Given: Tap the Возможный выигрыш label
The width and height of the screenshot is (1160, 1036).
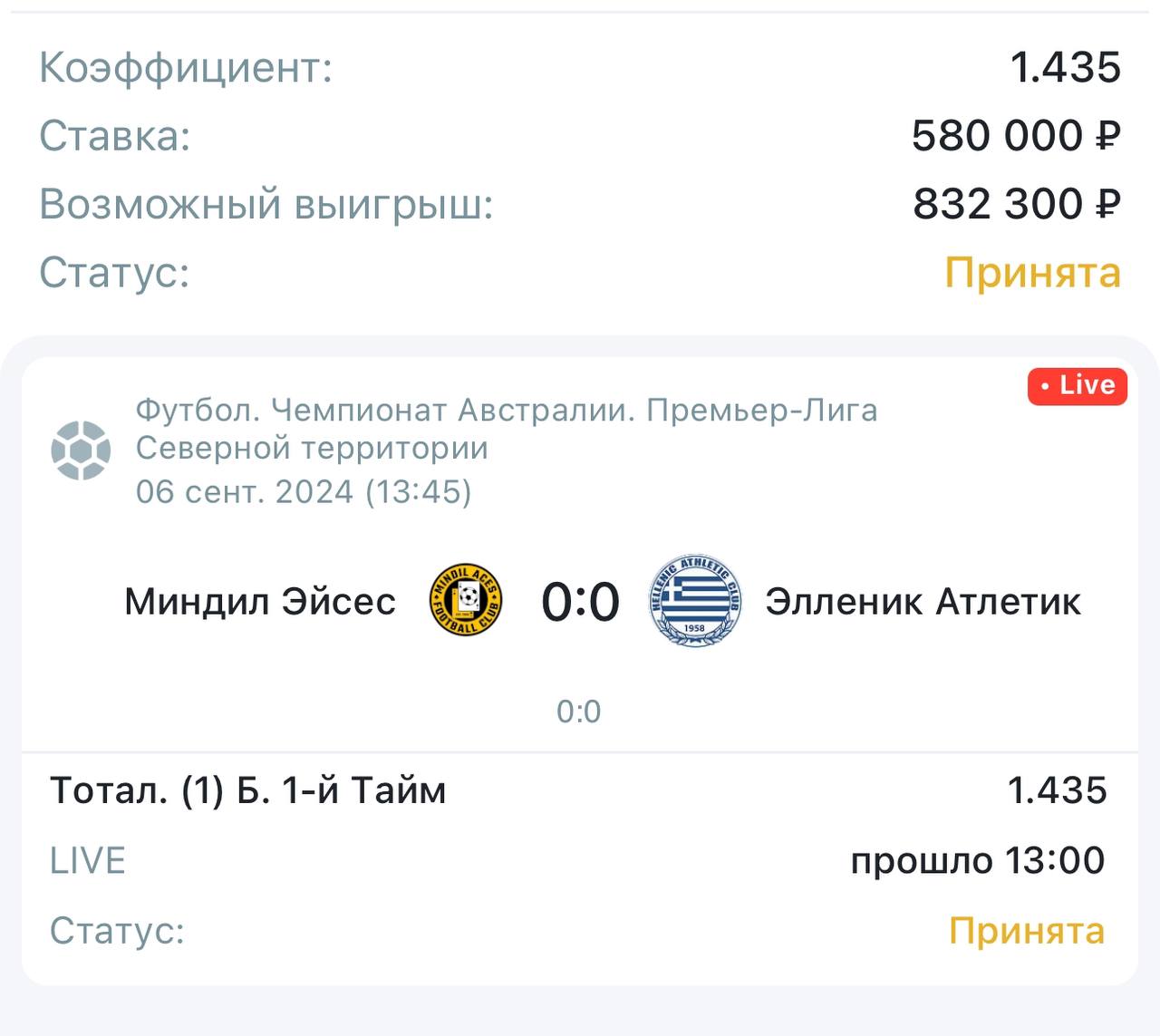Looking at the screenshot, I should 266,205.
